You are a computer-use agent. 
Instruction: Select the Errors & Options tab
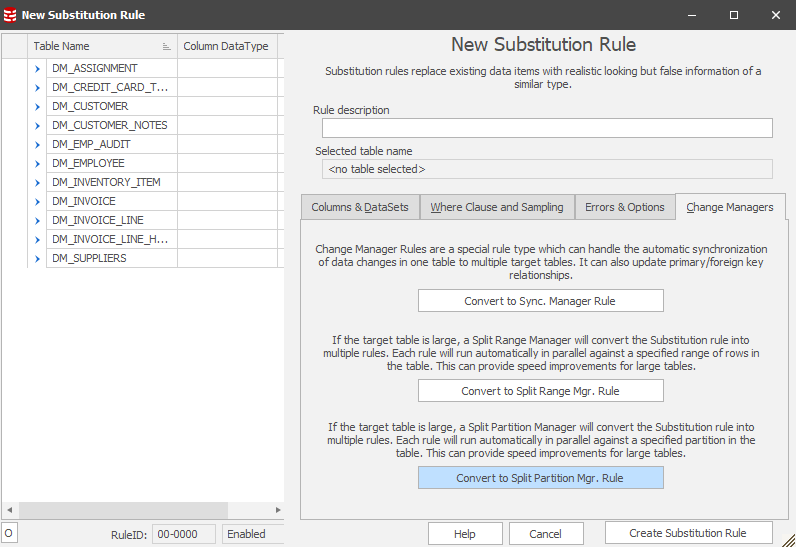(x=625, y=207)
